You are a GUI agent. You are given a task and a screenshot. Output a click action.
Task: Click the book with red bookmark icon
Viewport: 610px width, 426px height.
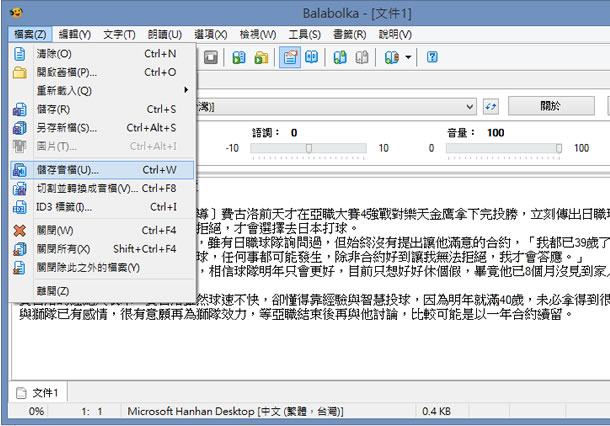(391, 58)
